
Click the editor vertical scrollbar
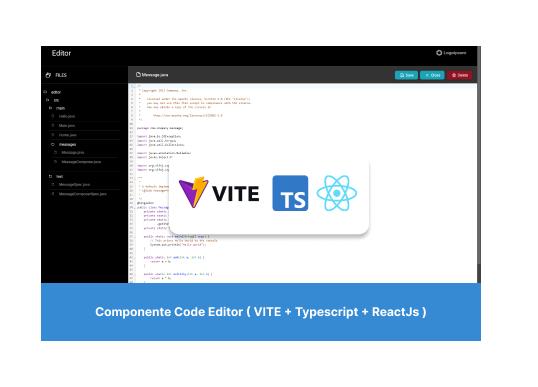point(479,165)
